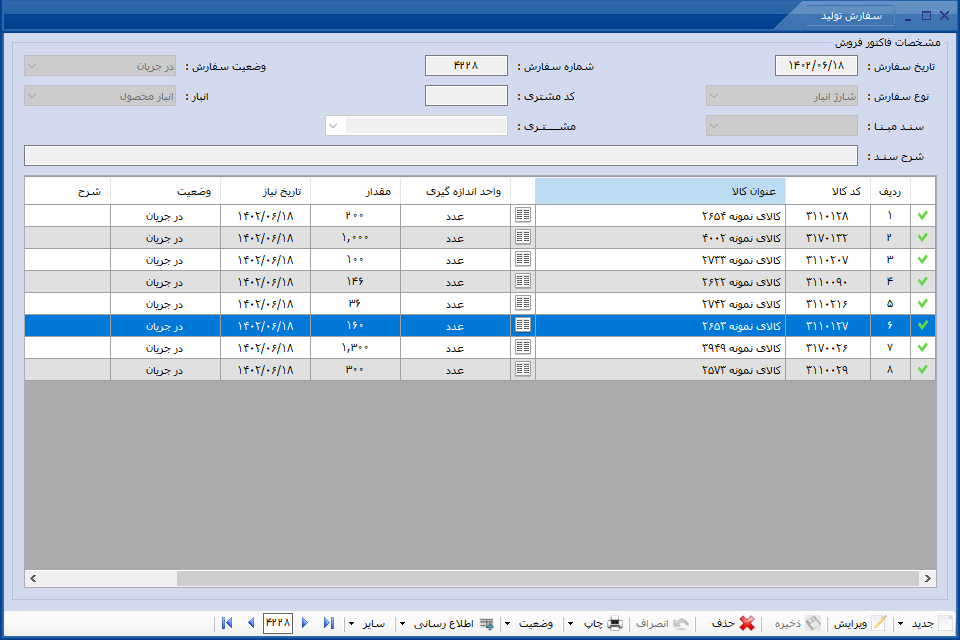
Task: Sort by عنوان کالا column header
Action: pyautogui.click(x=660, y=191)
